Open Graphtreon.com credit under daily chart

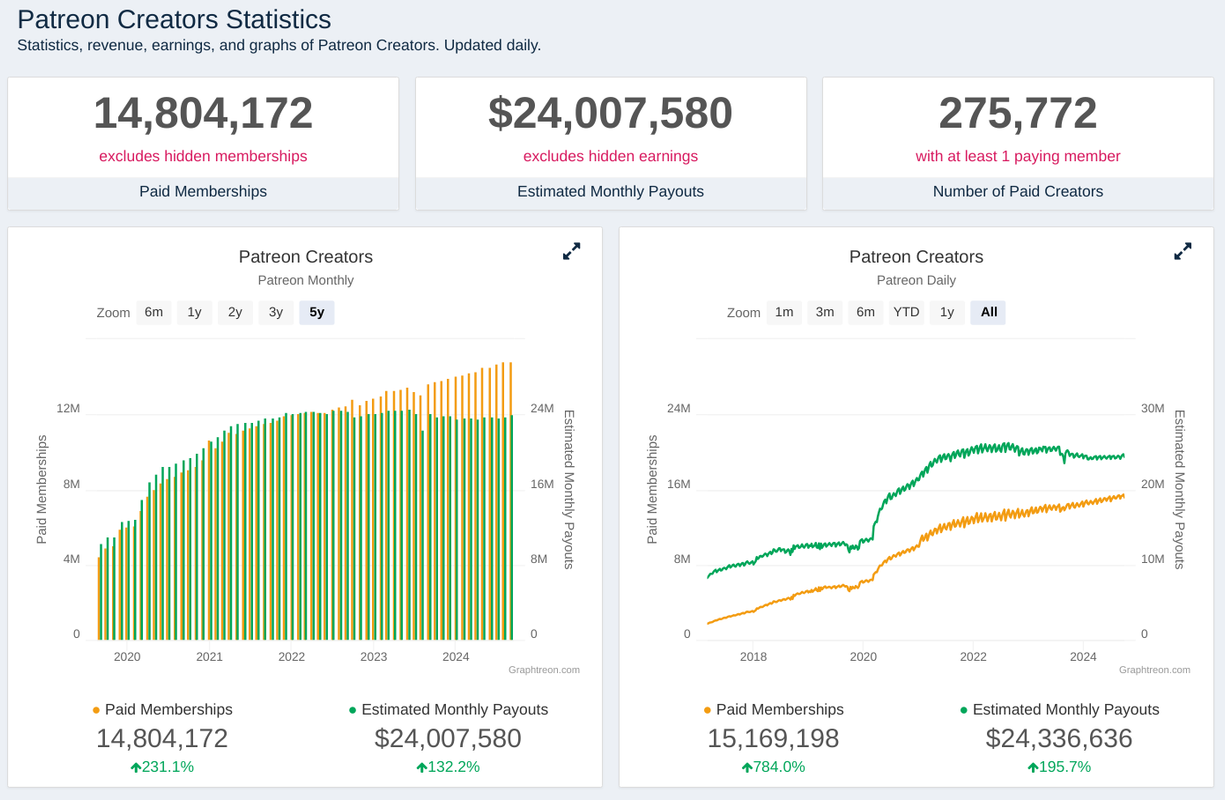click(1155, 670)
